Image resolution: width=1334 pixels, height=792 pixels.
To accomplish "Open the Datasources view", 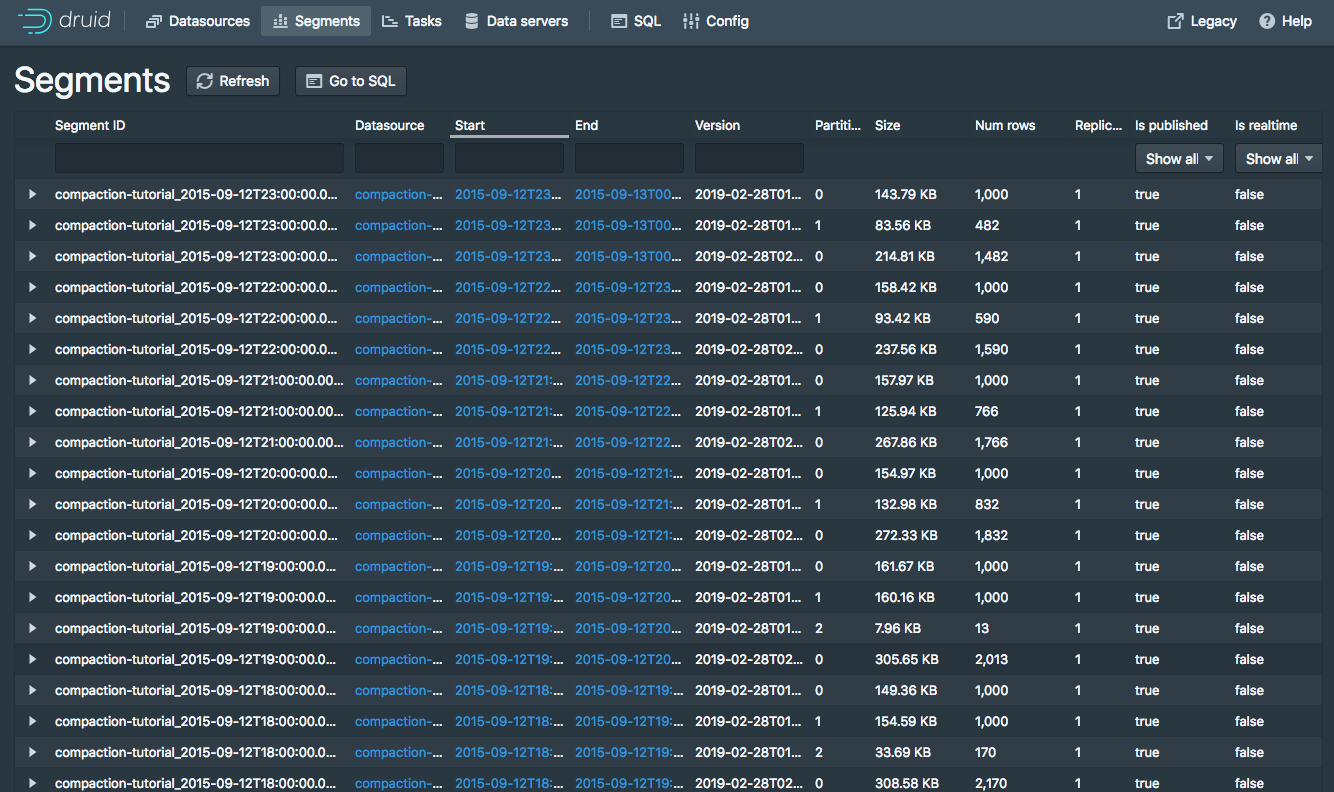I will pos(198,21).
